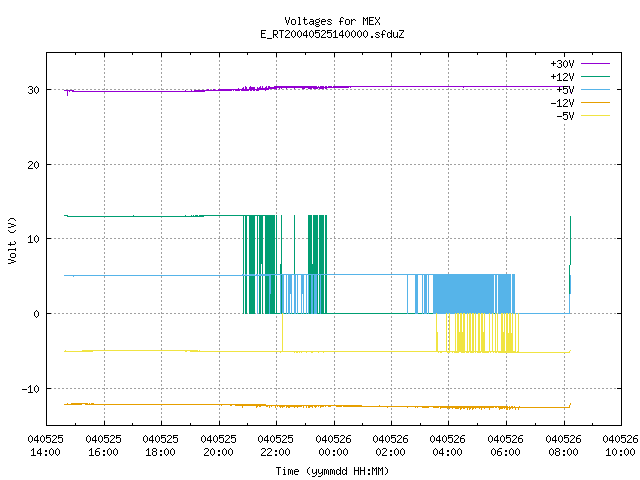Click the x-axis label 040525 16:00
The height and width of the screenshot is (480, 640).
click(103, 446)
